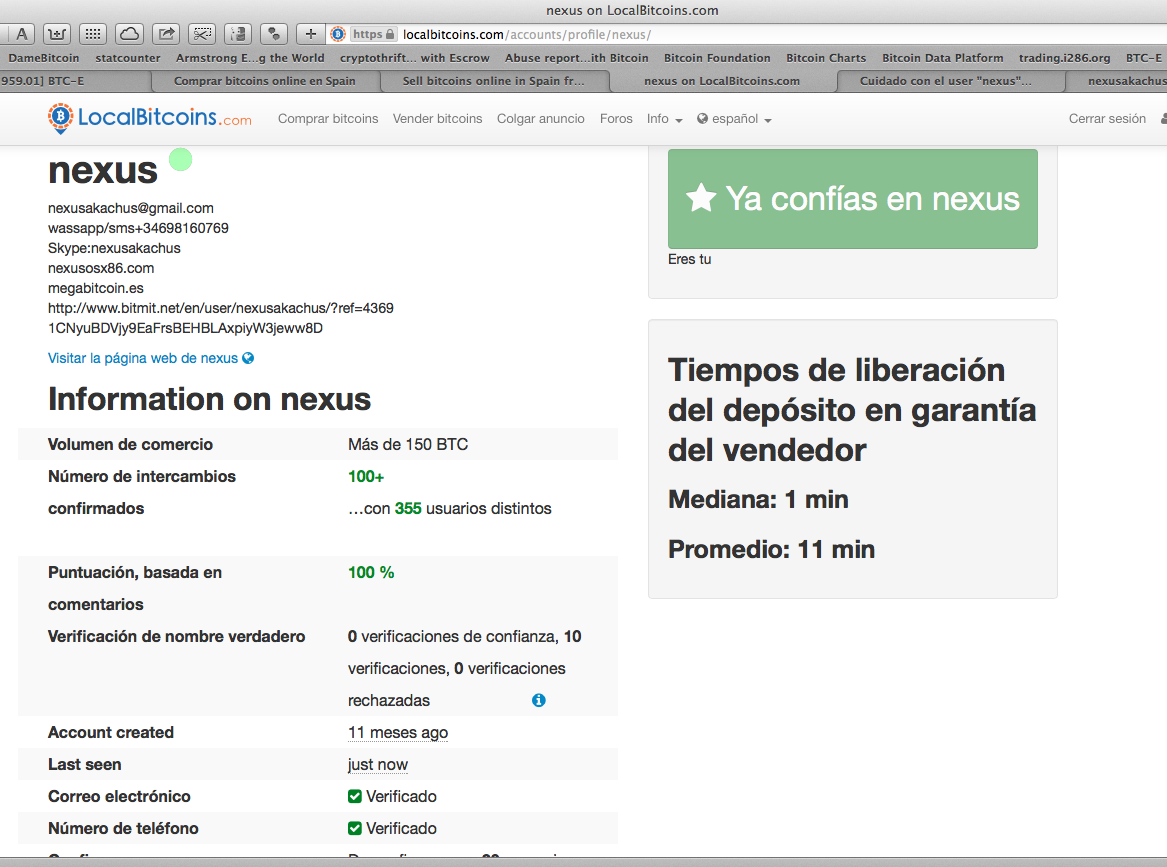Screen dimensions: 1167x867
Task: Click the Skype:nexusakachus text
Action: tap(114, 249)
